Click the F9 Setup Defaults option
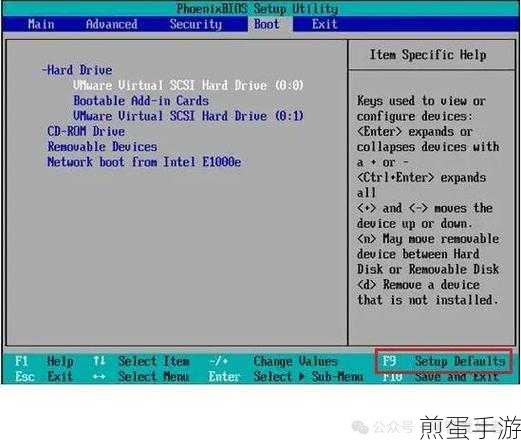Image resolution: width=521 pixels, height=448 pixels. coord(444,361)
